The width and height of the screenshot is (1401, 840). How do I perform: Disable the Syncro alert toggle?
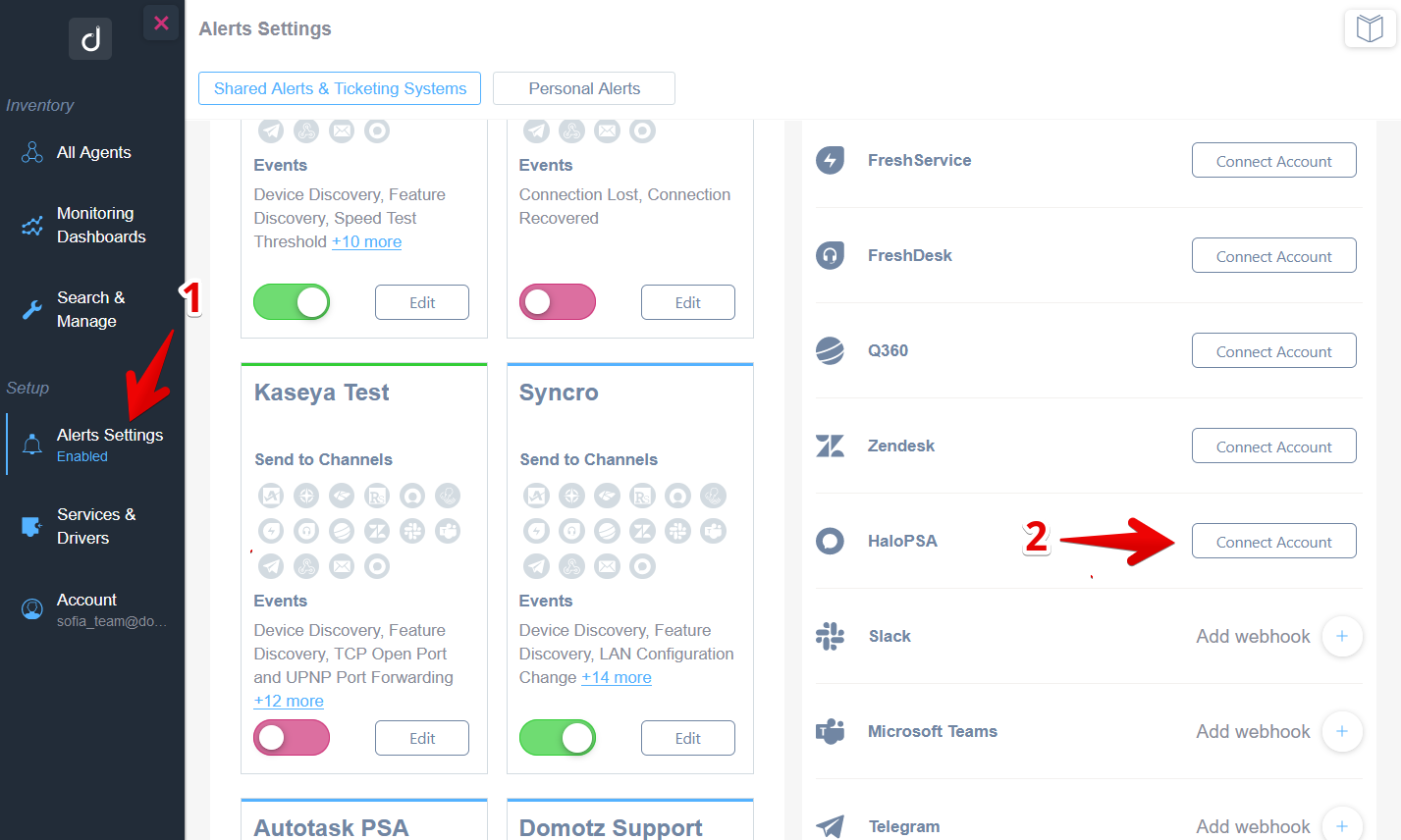[558, 737]
